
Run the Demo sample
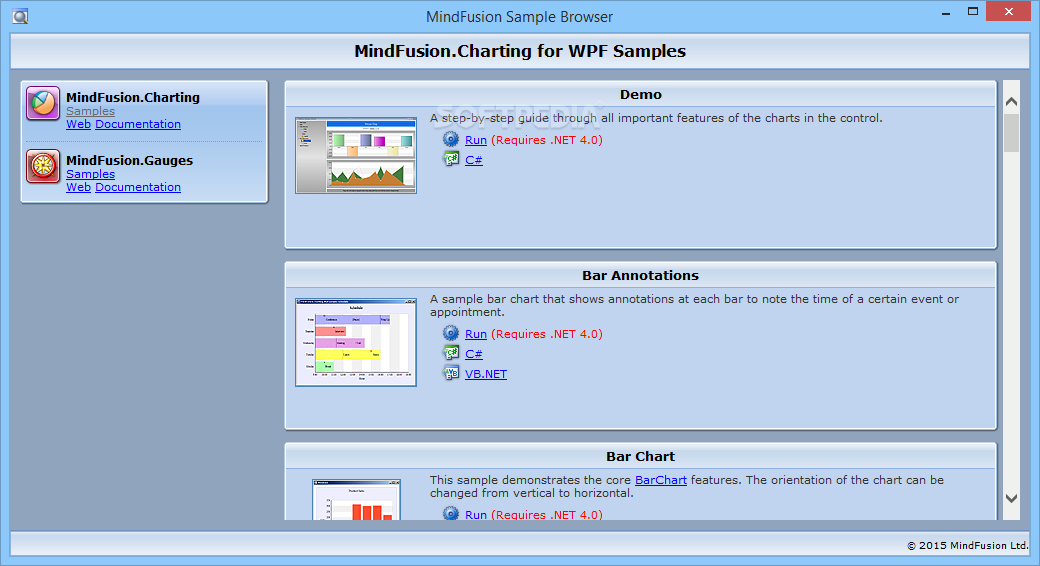pos(476,140)
